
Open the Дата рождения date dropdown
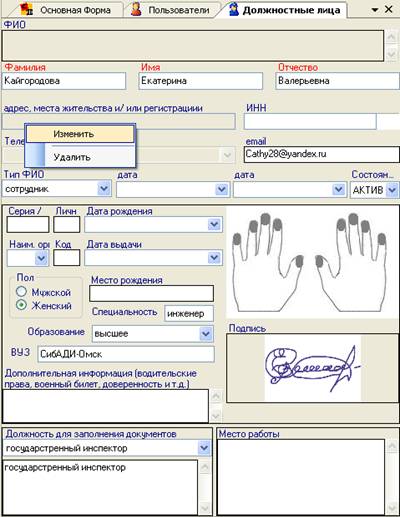pos(214,224)
